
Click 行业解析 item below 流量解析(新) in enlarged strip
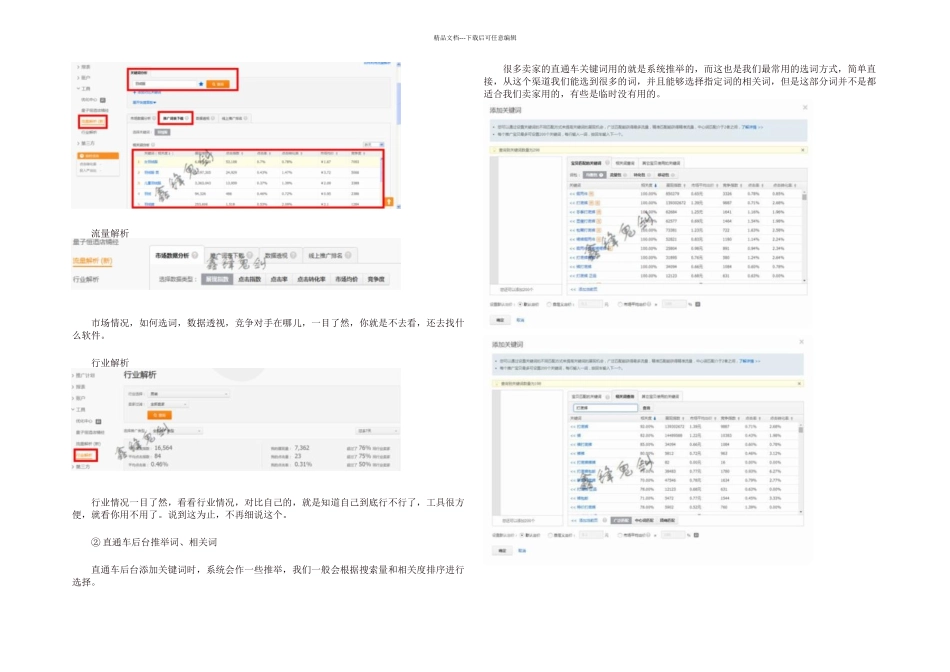coord(86,279)
